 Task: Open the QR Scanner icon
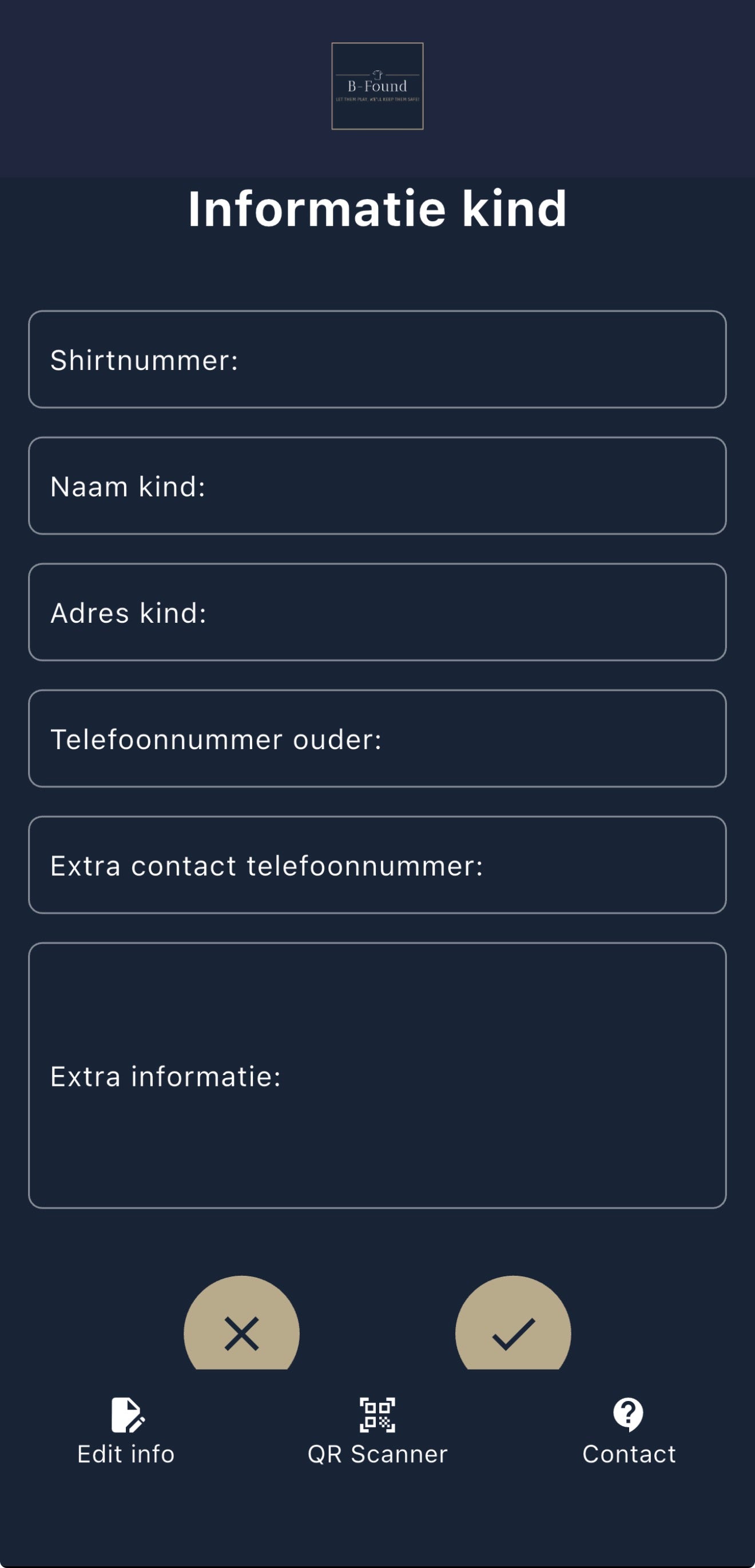[378, 1415]
